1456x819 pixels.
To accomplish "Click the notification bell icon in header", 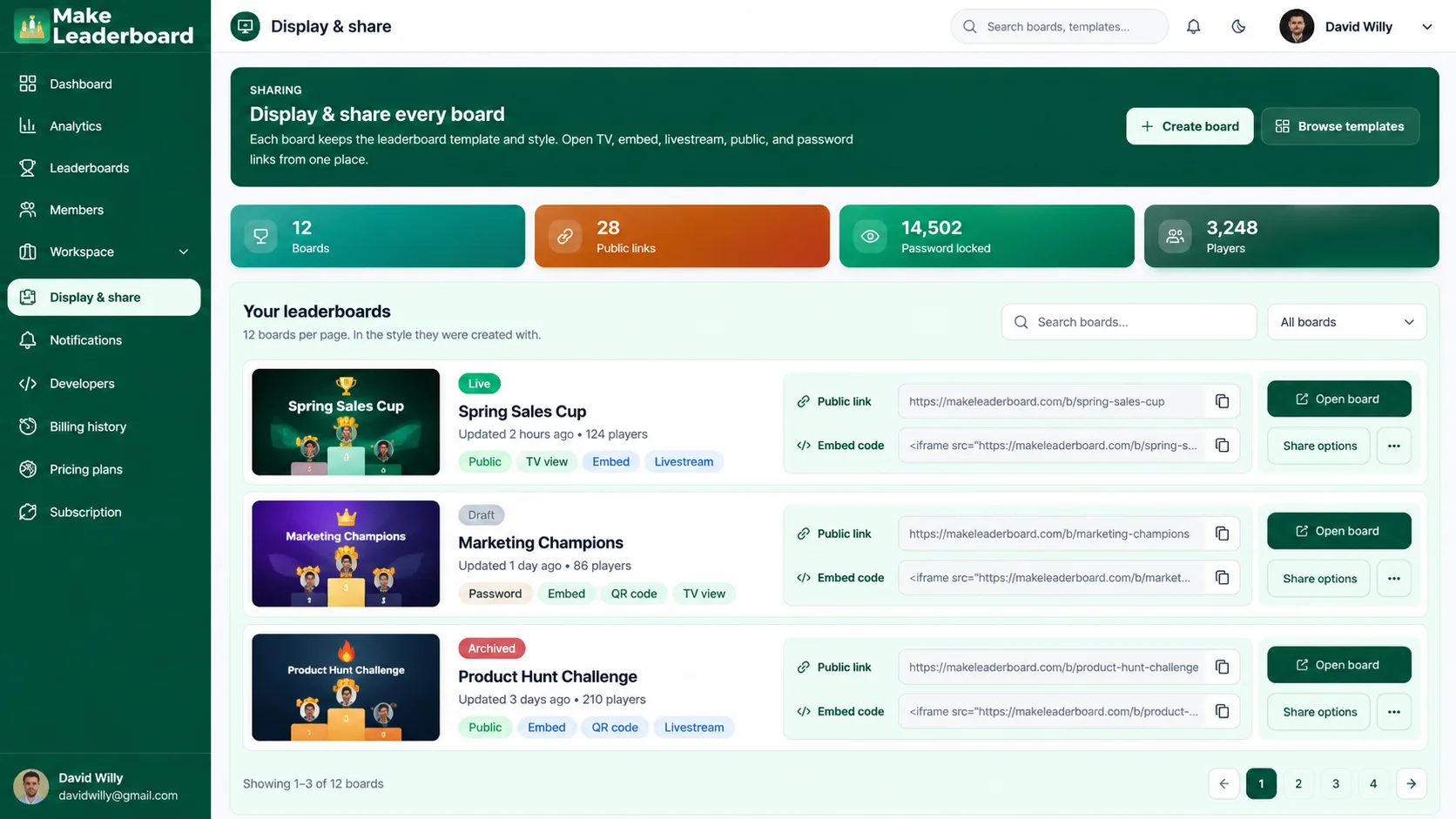I will pos(1193,27).
